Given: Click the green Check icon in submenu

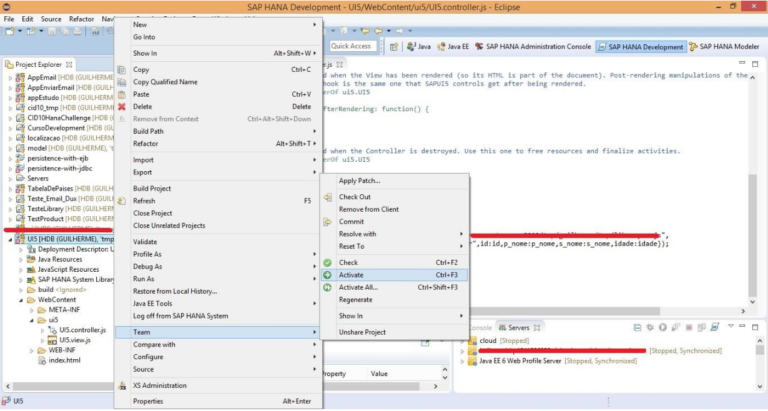Looking at the screenshot, I should [327, 262].
